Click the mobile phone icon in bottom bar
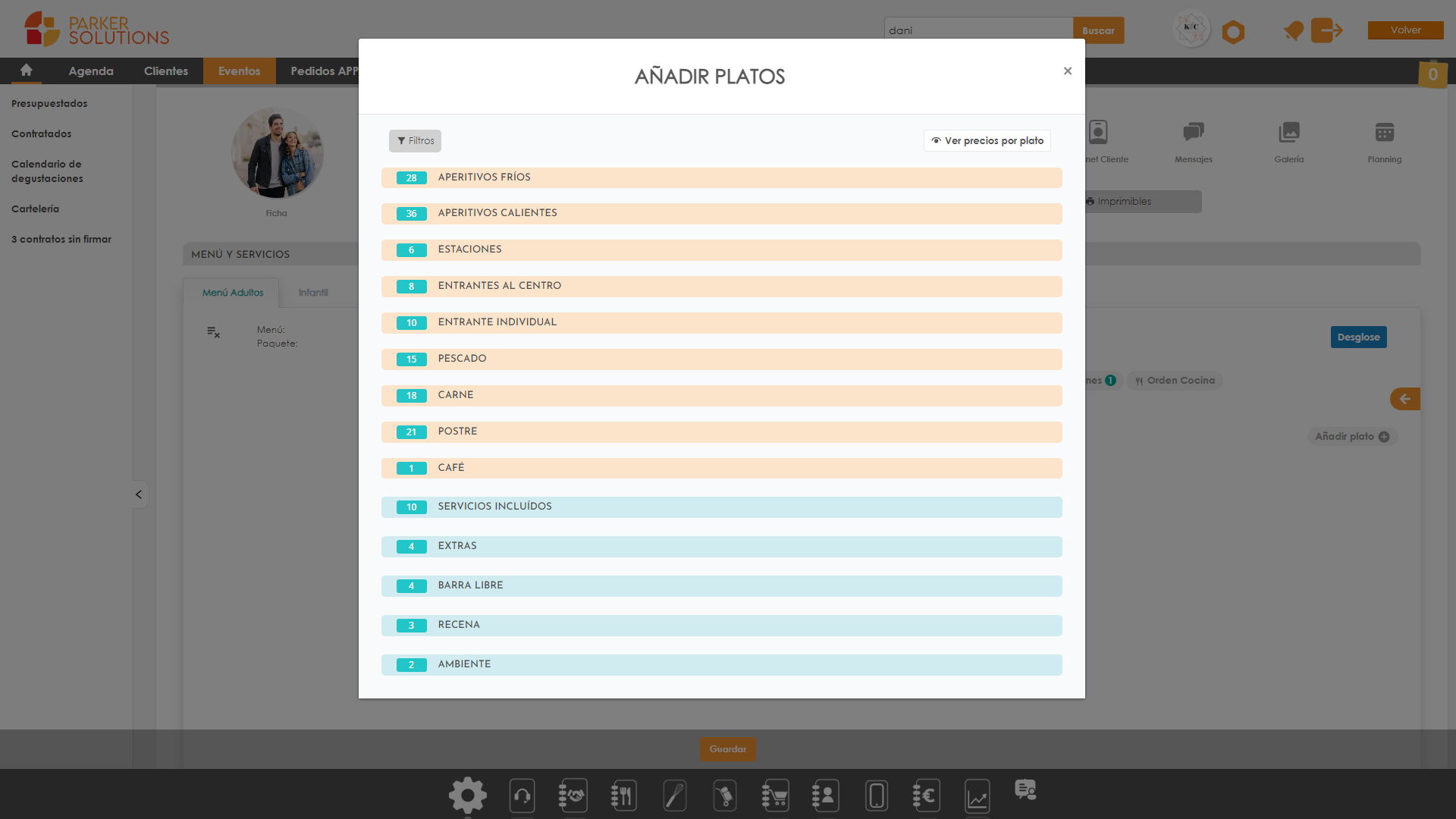The width and height of the screenshot is (1456, 819). click(876, 795)
